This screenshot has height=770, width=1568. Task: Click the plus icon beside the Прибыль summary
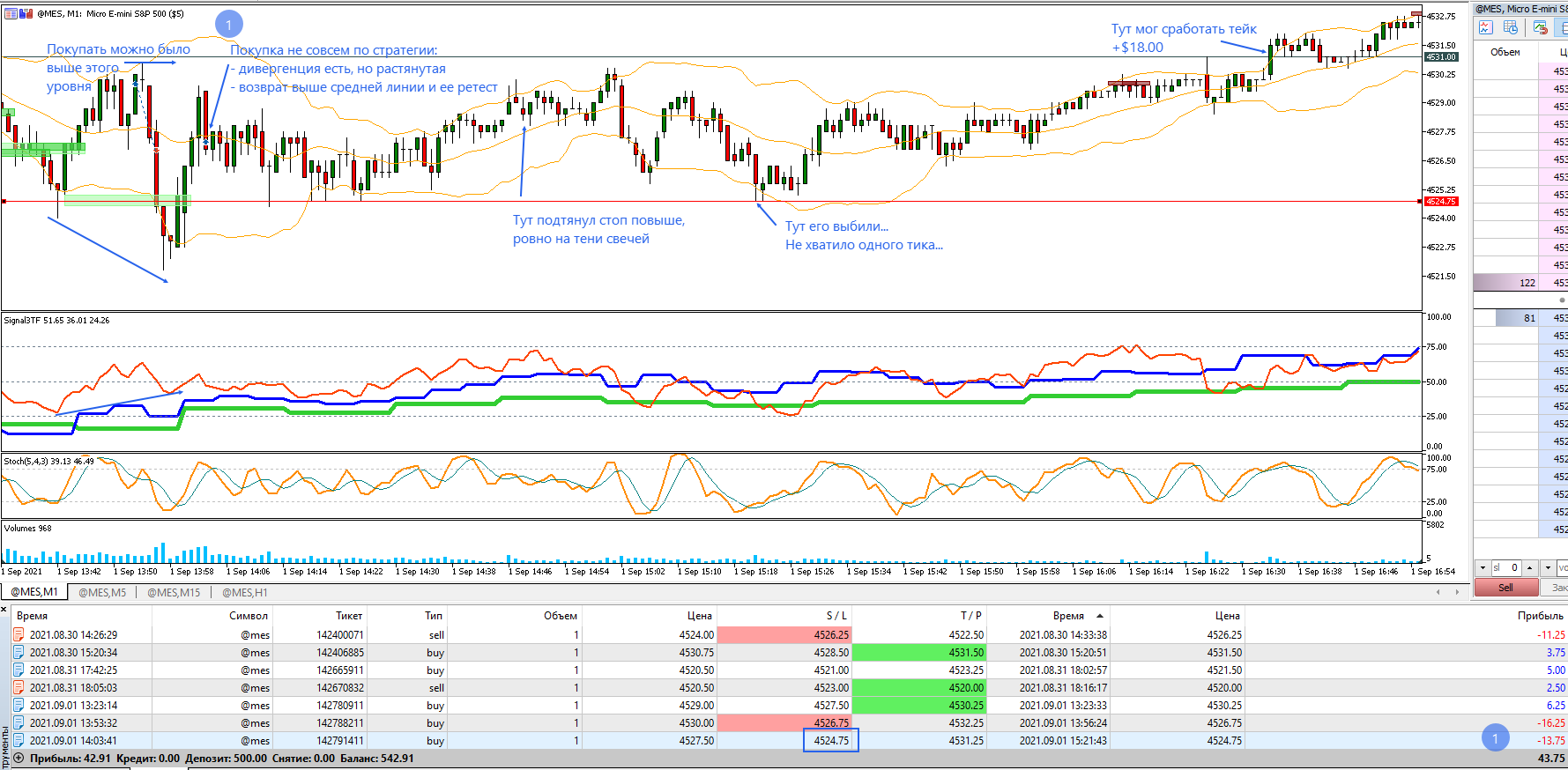click(x=19, y=758)
